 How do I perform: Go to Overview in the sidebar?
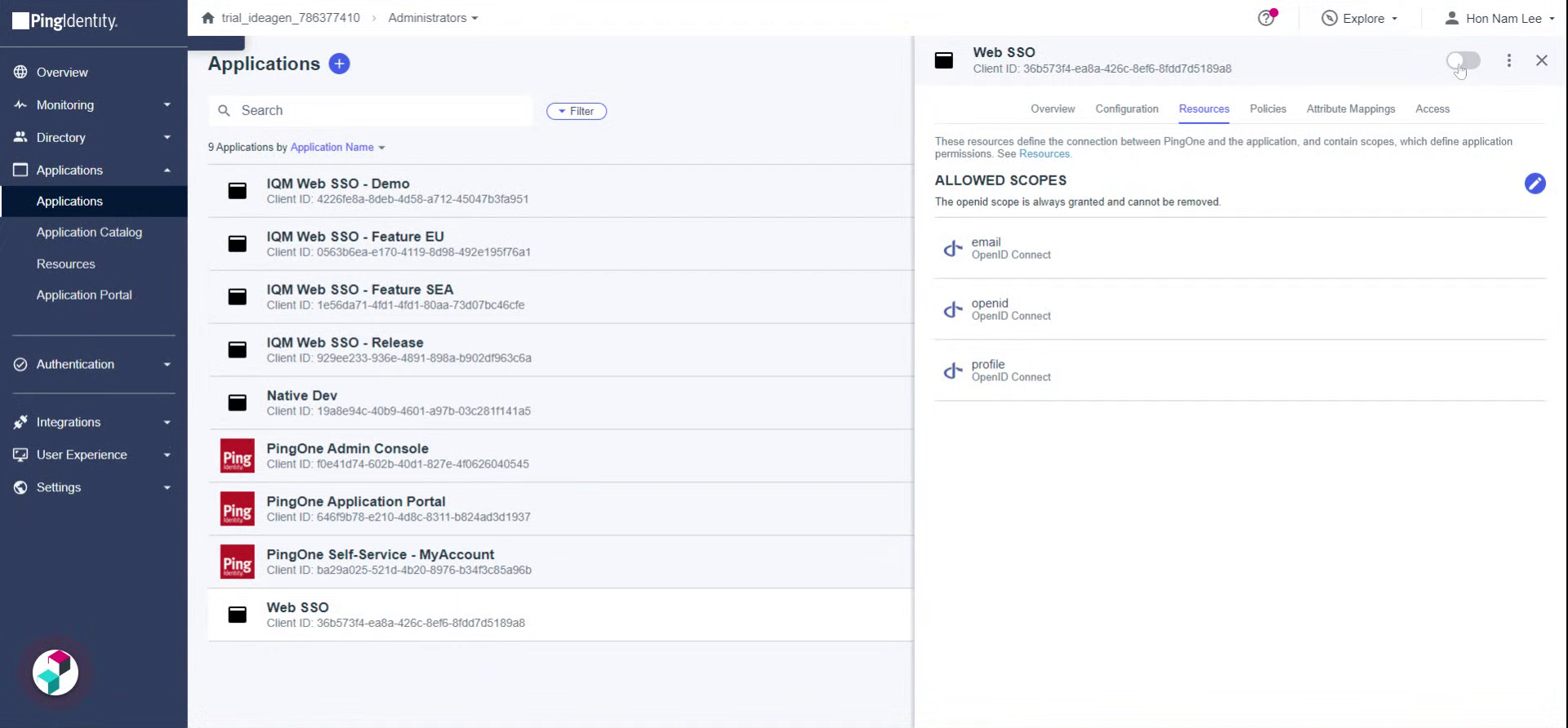62,72
